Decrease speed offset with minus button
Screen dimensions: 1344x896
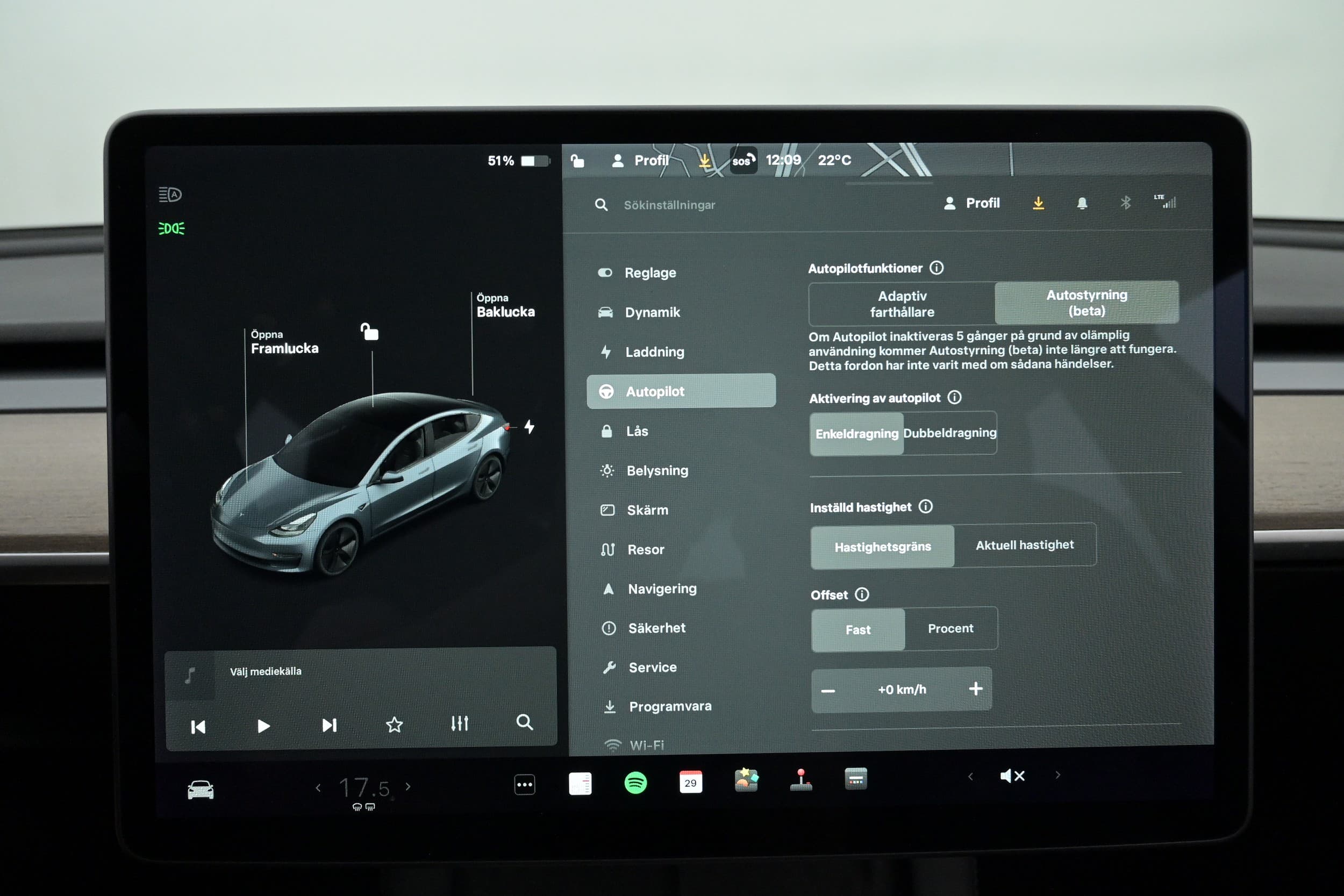(x=828, y=690)
